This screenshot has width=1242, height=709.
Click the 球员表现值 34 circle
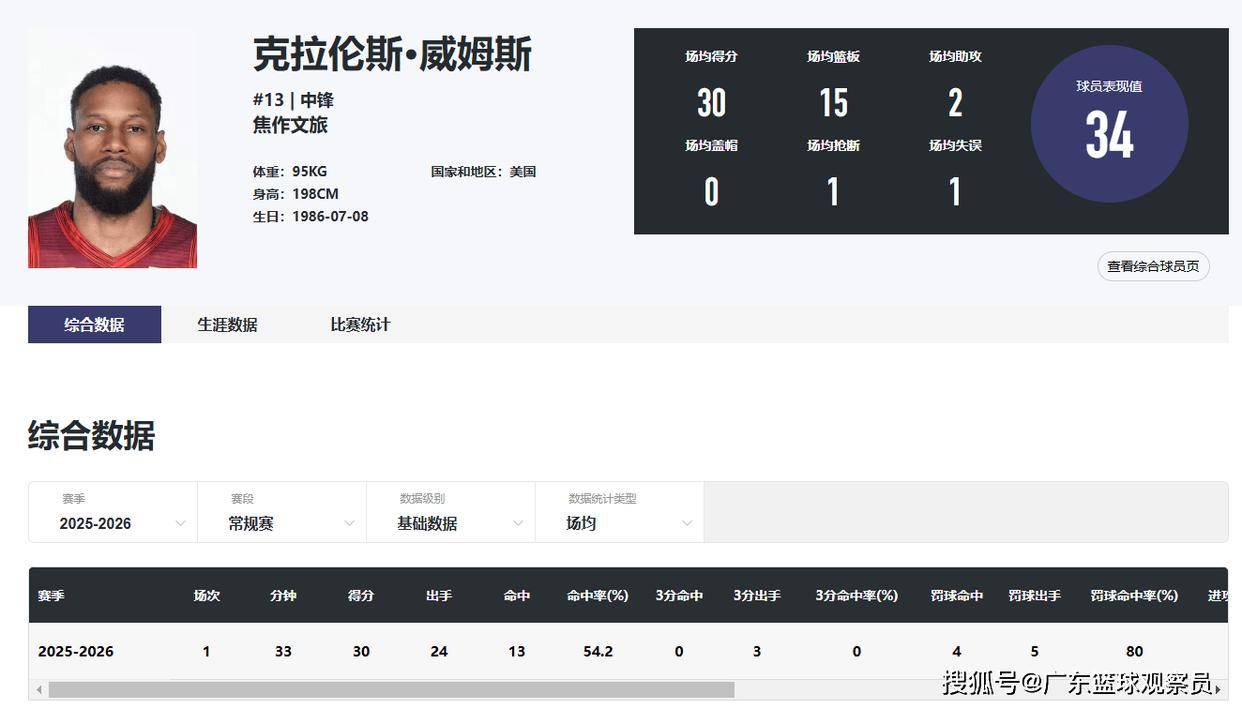coord(1109,124)
